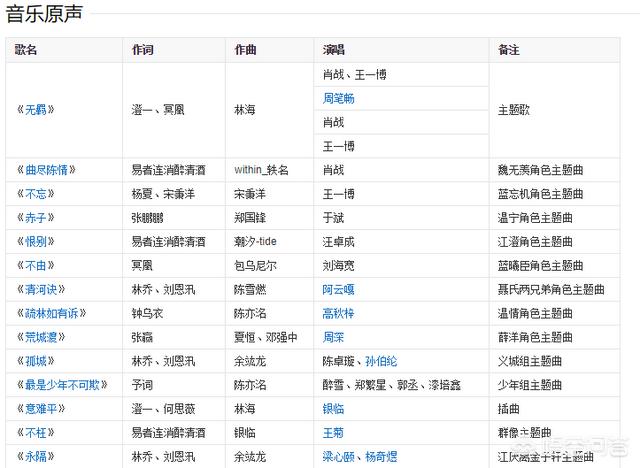The height and width of the screenshot is (468, 640).
Task: Open the 周深 singer link
Action: [x=332, y=337]
